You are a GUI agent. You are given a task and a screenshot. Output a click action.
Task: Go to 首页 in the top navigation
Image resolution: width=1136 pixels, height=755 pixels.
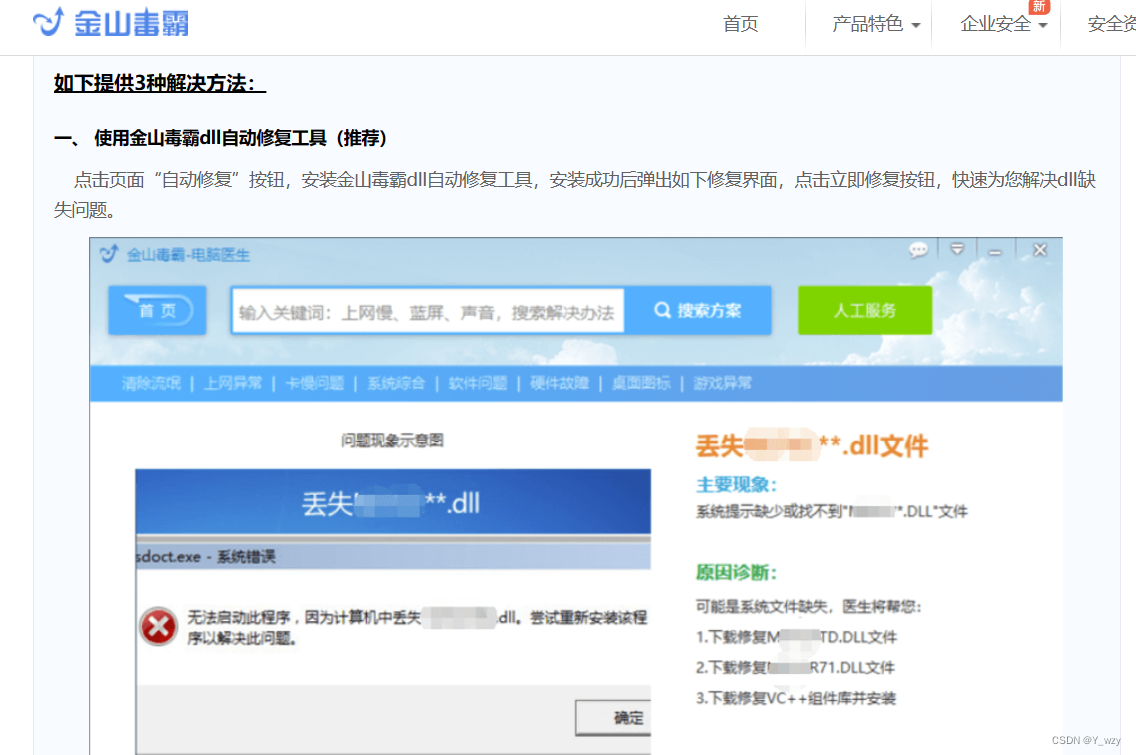click(x=740, y=24)
